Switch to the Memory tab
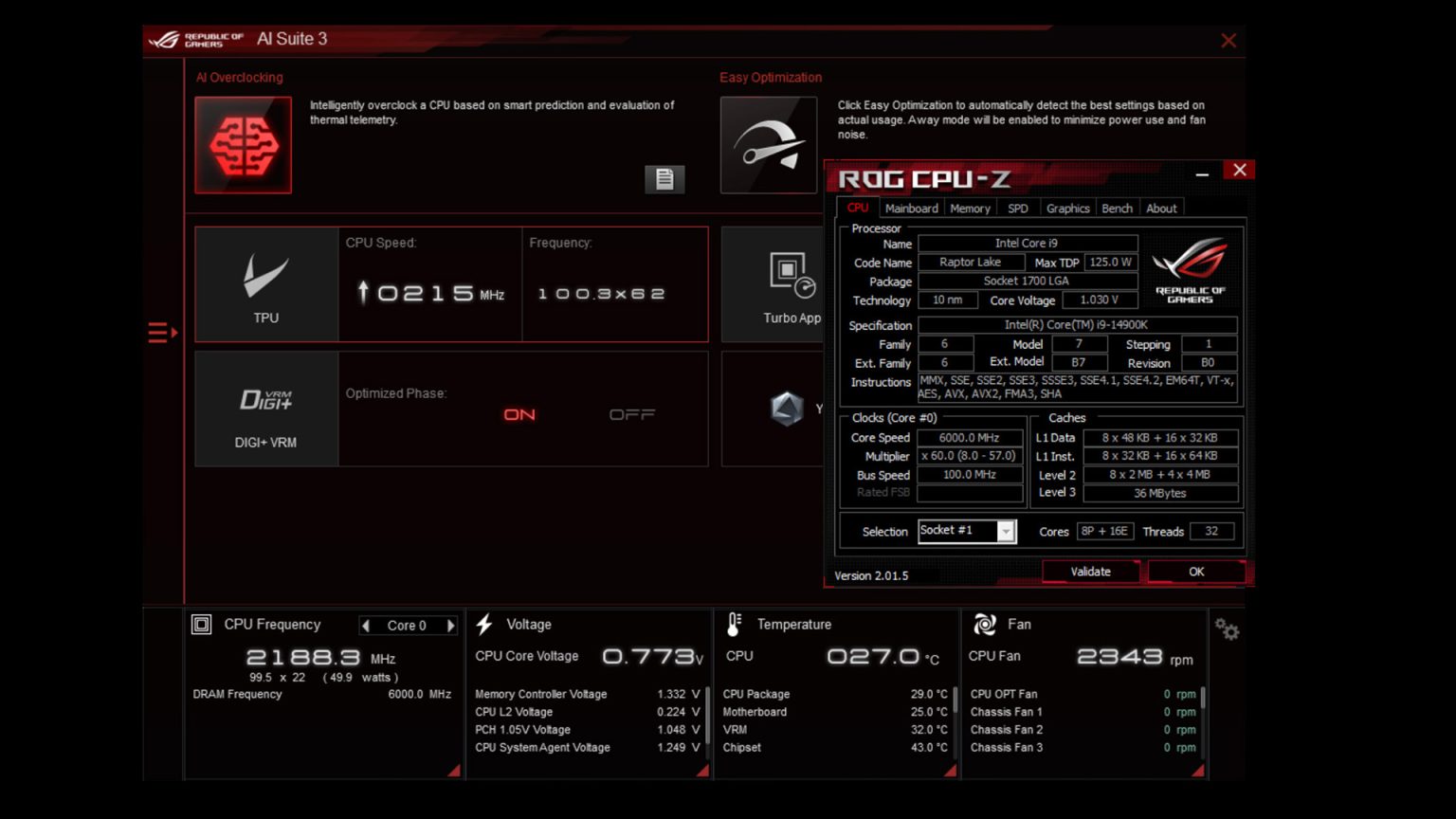Screen dimensions: 1456x819 (x=970, y=209)
